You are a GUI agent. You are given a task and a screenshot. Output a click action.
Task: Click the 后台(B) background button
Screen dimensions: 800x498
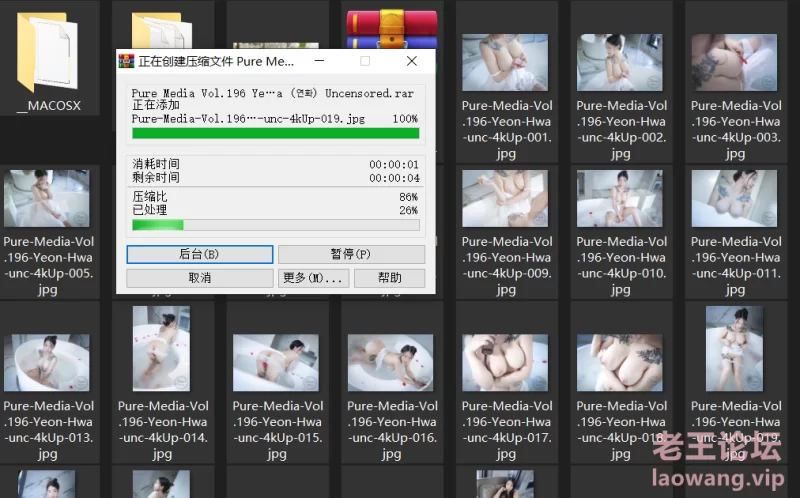pyautogui.click(x=199, y=254)
